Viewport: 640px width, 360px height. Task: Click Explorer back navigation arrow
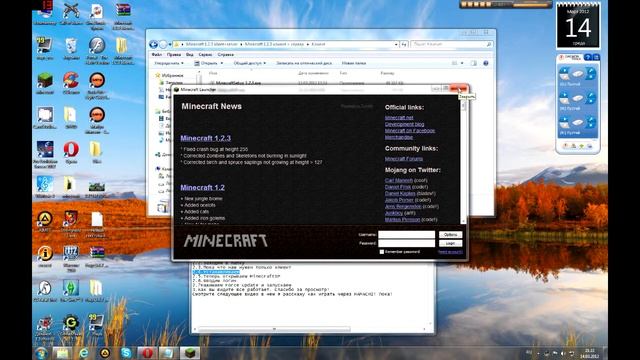point(153,44)
